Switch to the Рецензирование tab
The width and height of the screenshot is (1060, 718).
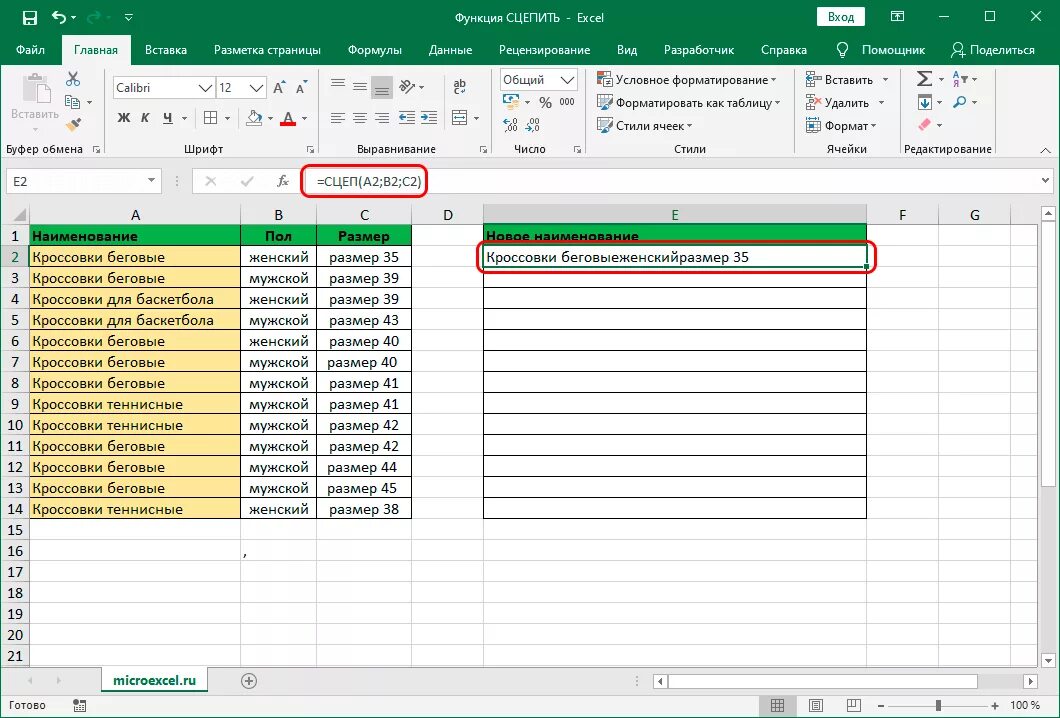[x=544, y=49]
